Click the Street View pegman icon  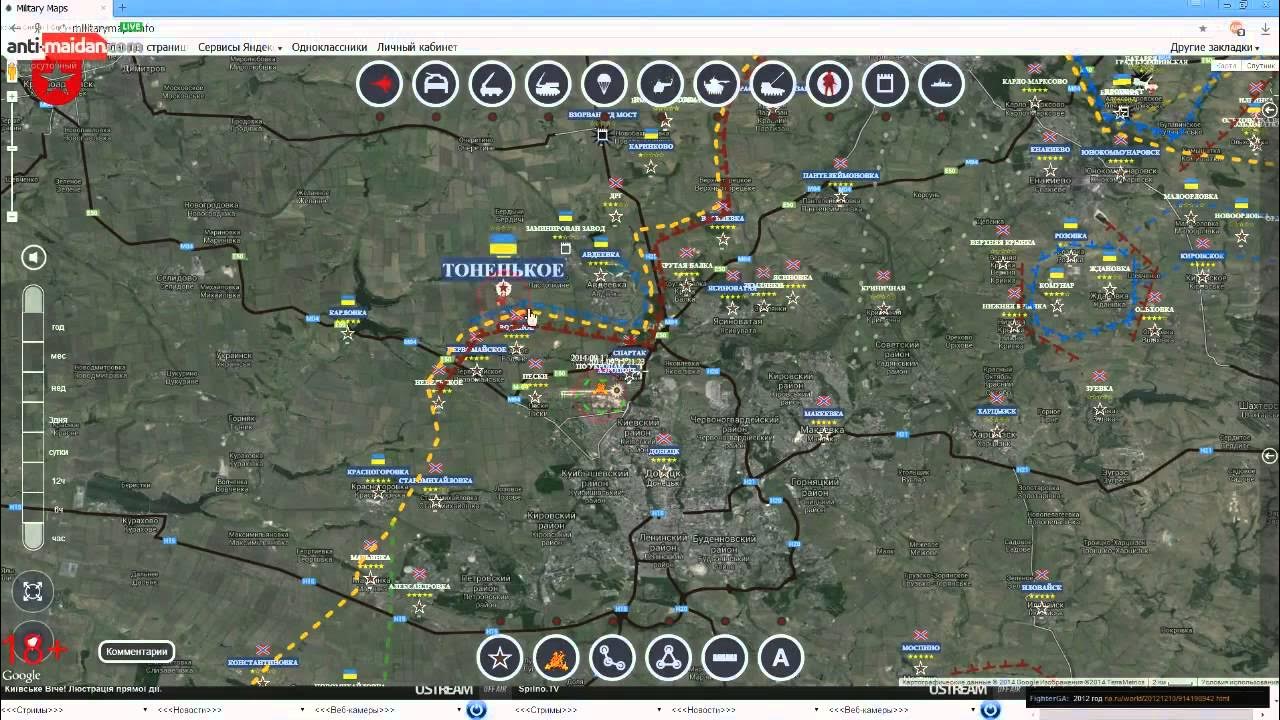12,73
